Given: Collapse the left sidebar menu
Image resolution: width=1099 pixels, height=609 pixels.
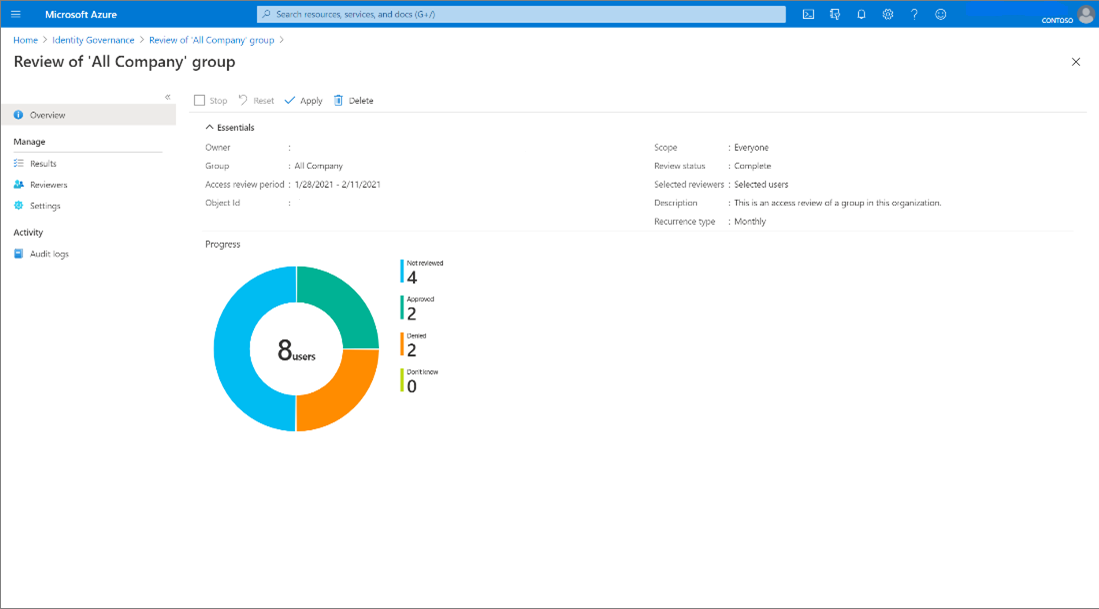Looking at the screenshot, I should point(168,97).
